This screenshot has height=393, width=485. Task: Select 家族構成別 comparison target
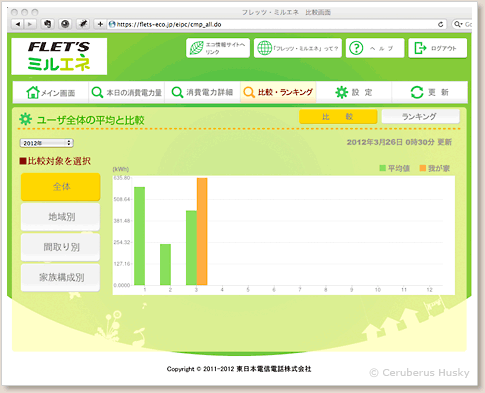point(61,277)
